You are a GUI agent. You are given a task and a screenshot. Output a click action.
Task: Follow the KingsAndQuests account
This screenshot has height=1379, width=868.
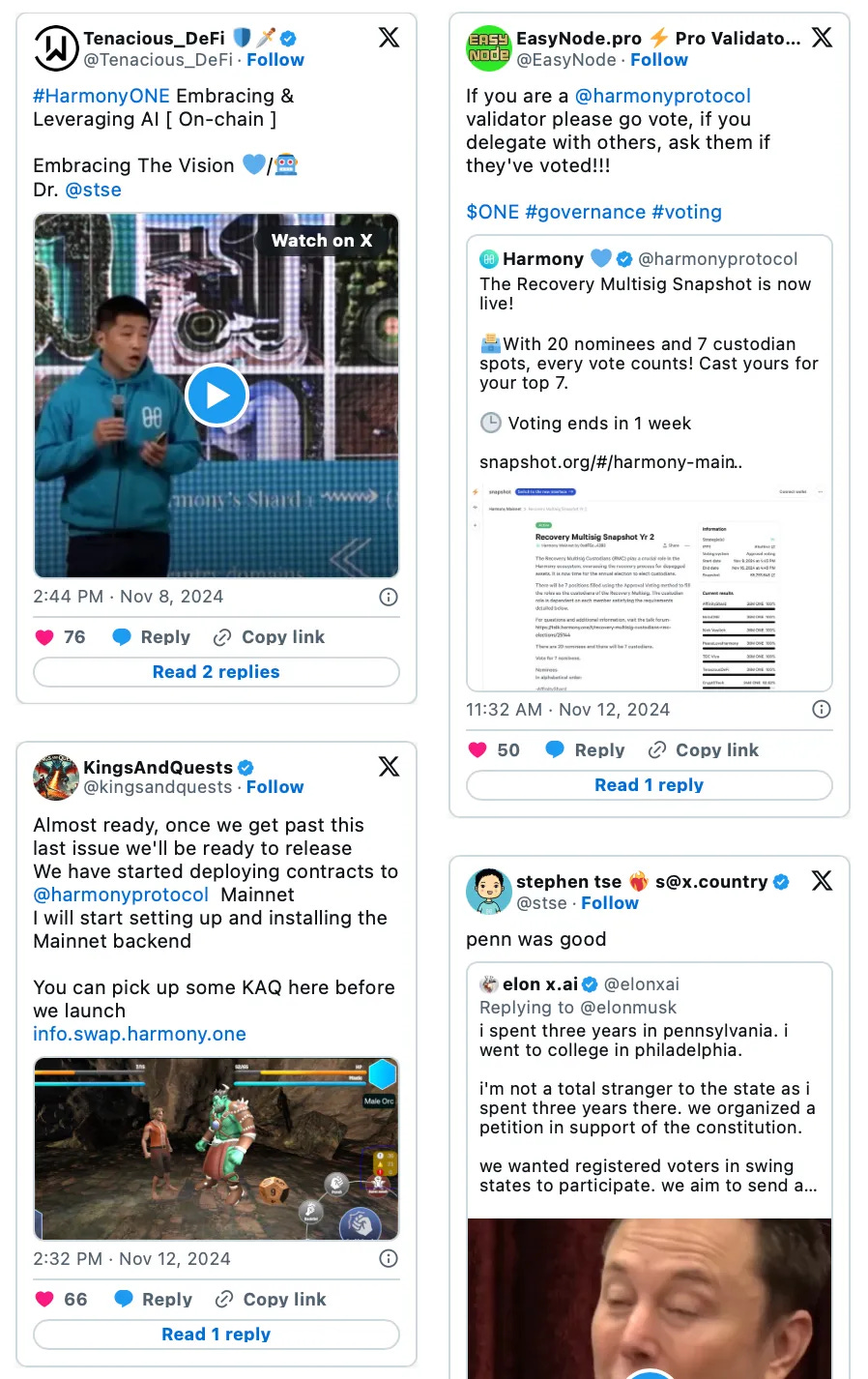tap(275, 787)
